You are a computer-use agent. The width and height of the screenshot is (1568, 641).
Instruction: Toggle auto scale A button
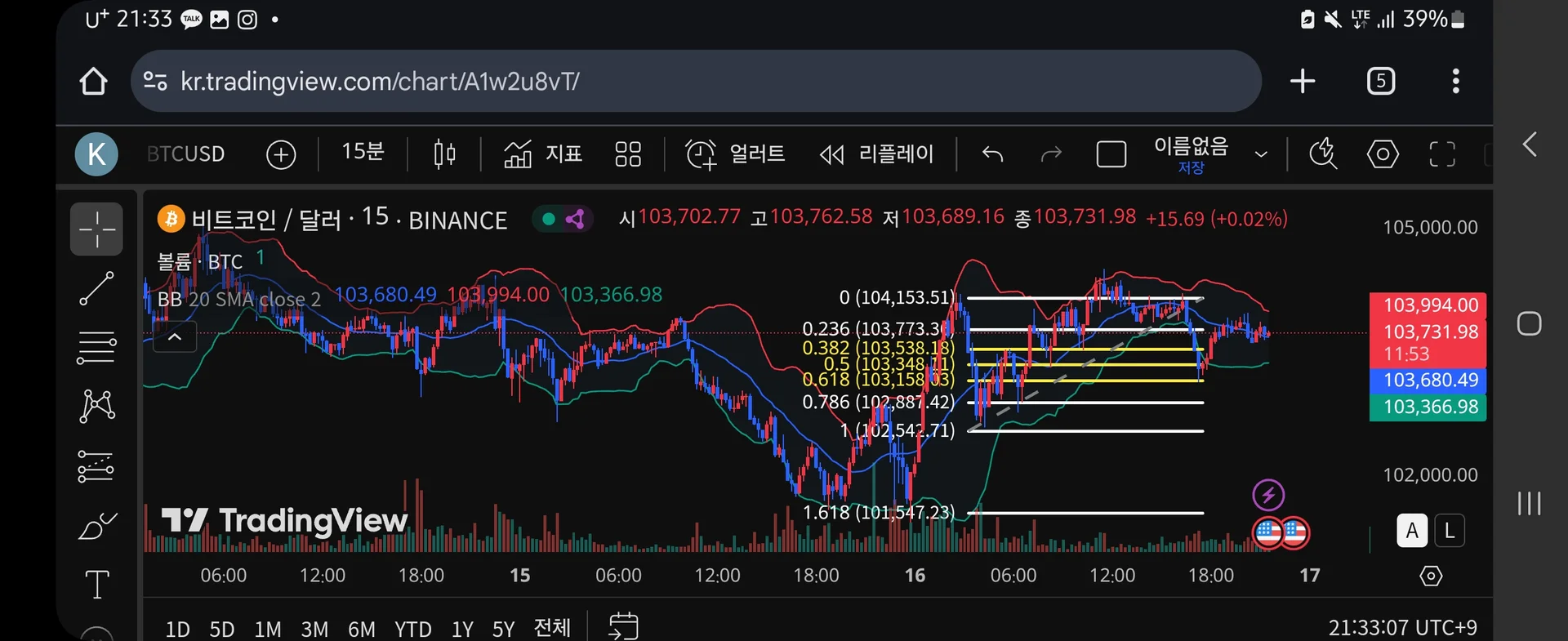(1412, 531)
